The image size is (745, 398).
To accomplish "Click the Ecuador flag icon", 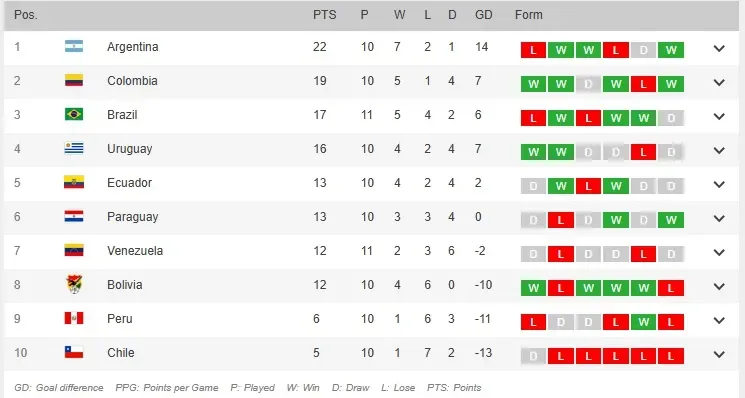I will coord(74,182).
